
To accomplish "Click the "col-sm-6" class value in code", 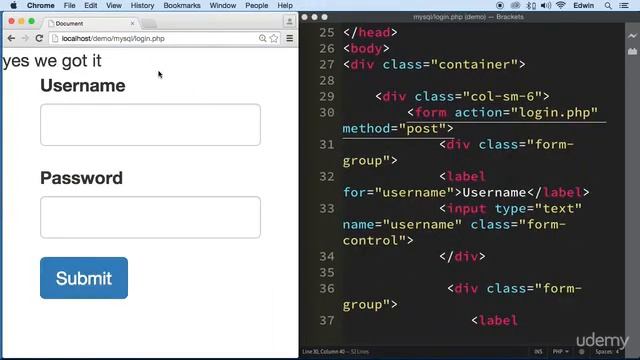I will point(502,96).
